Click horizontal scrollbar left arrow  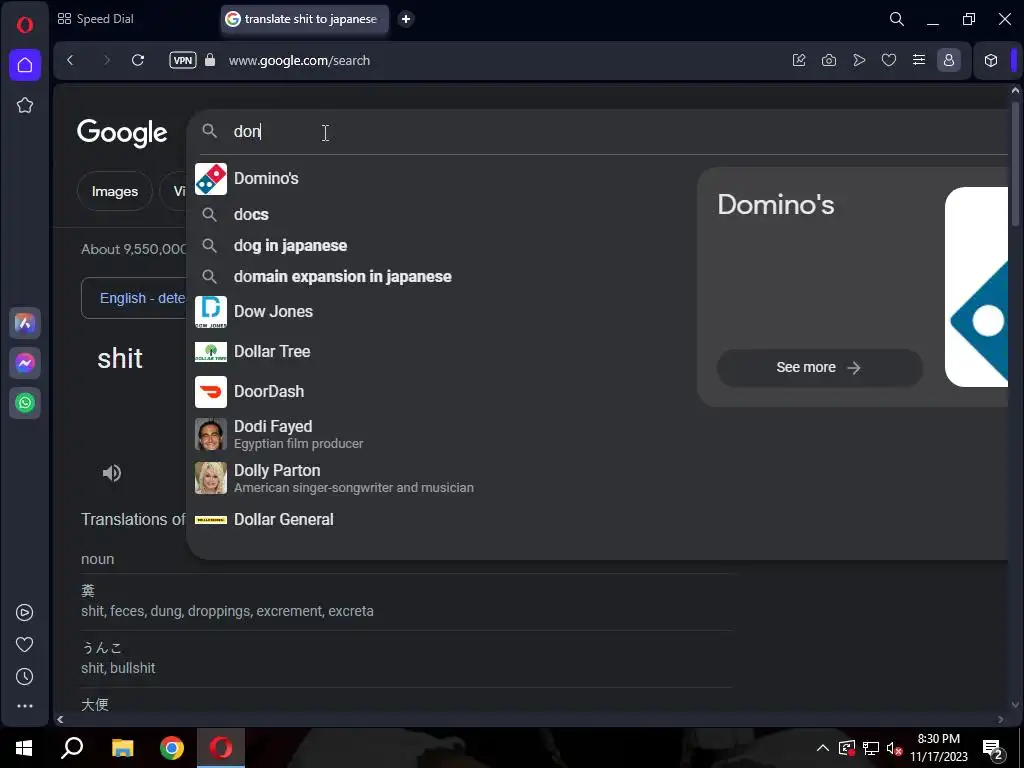pyautogui.click(x=60, y=720)
